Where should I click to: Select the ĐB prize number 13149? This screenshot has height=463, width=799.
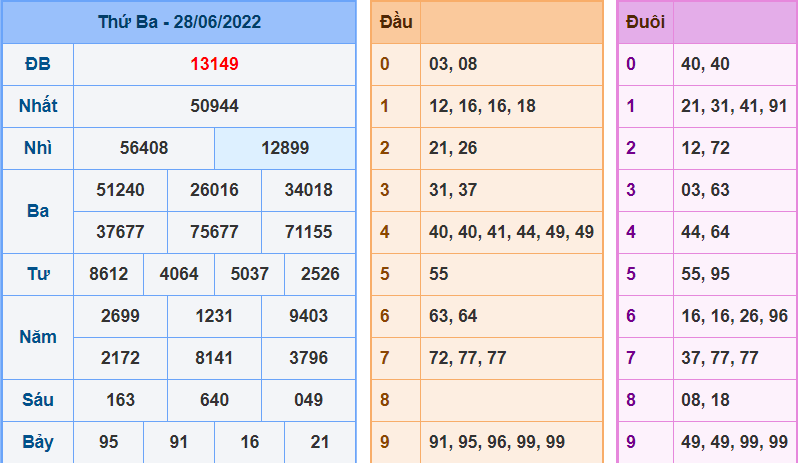coord(215,64)
